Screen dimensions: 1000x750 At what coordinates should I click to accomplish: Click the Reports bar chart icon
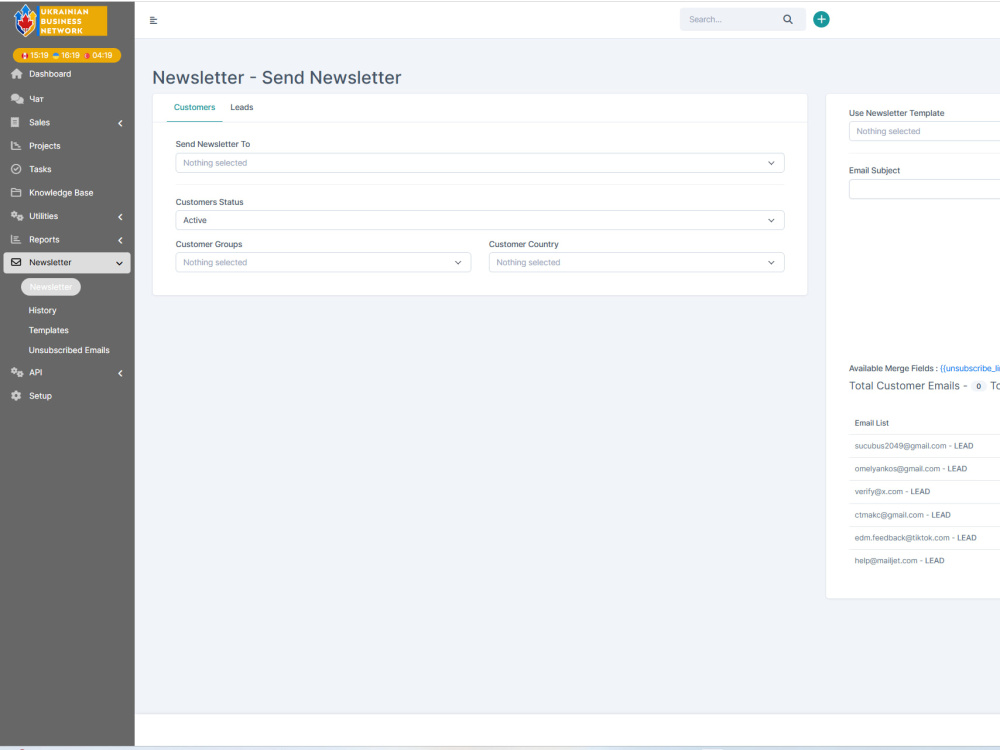[16, 240]
